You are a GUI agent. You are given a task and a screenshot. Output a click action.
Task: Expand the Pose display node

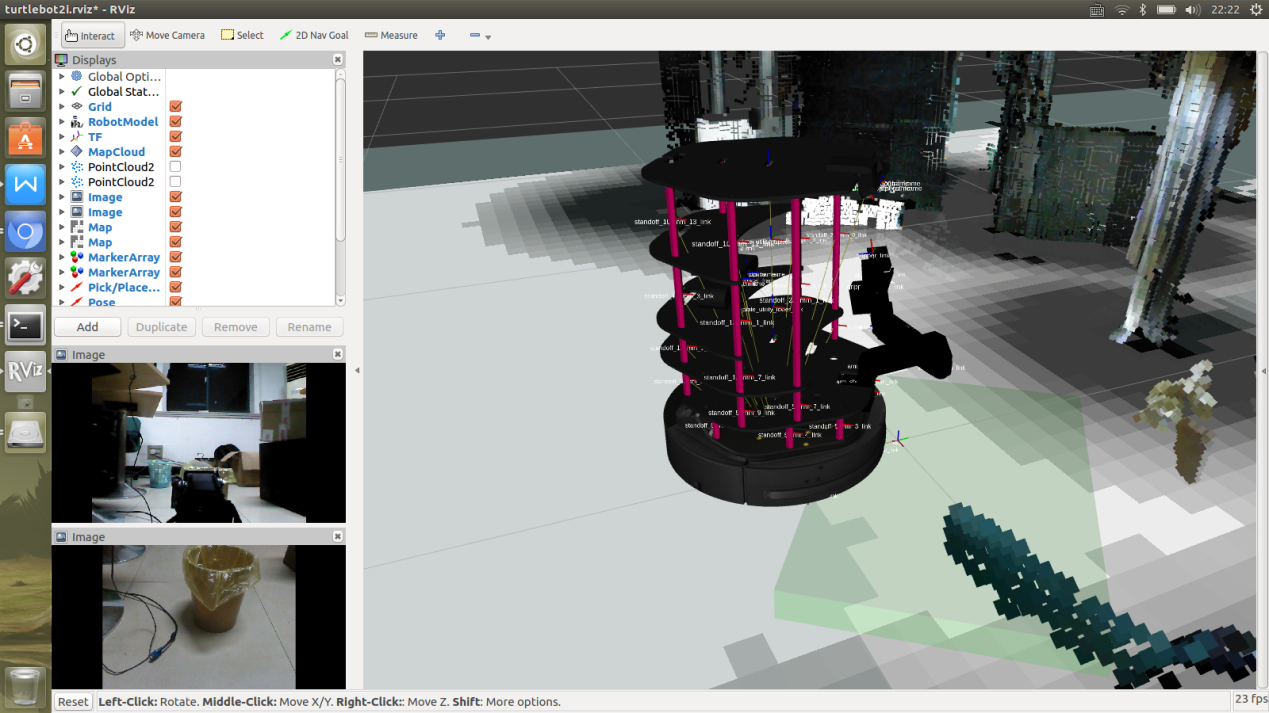pyautogui.click(x=61, y=301)
